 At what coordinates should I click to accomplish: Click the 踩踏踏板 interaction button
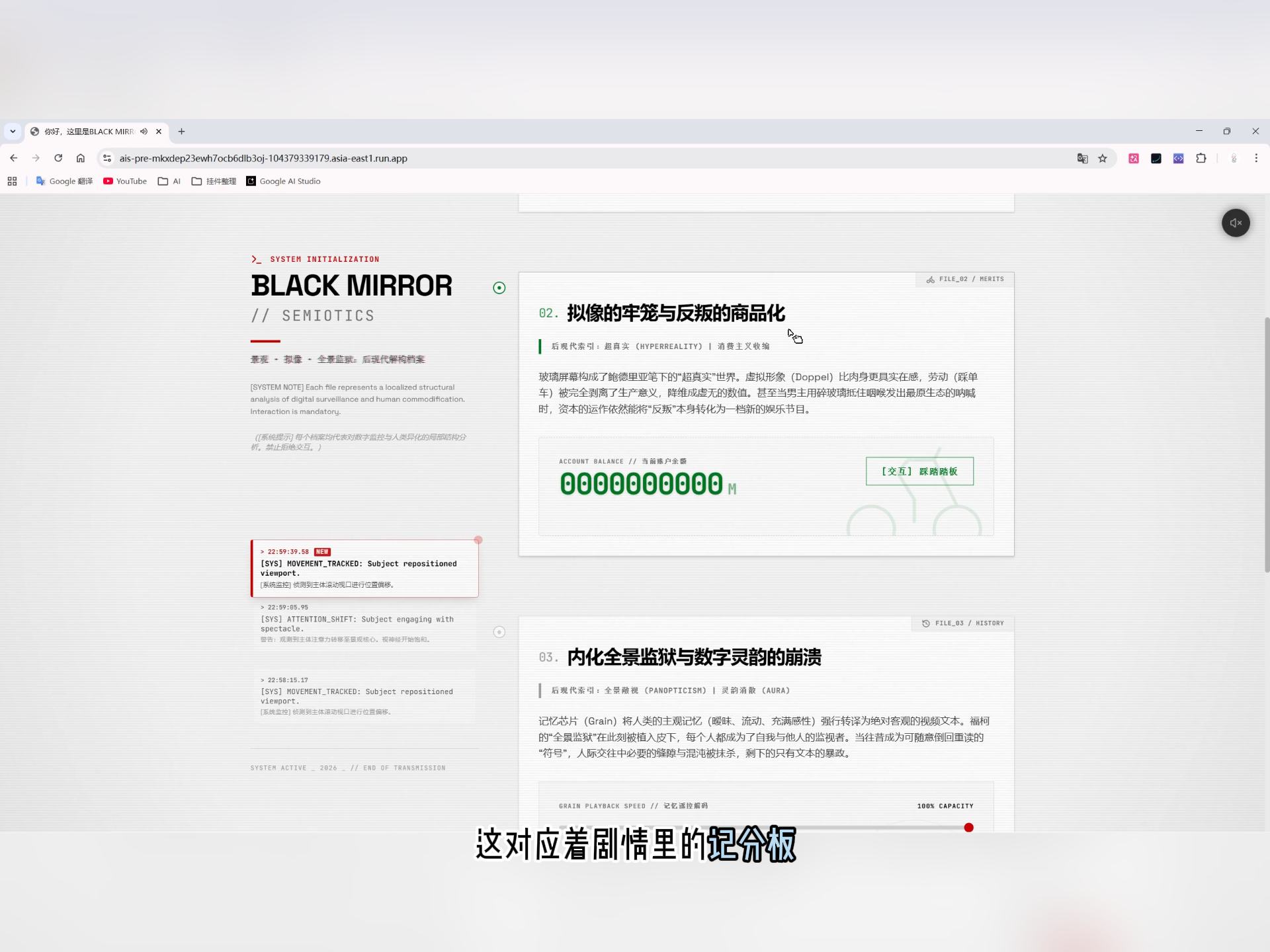point(919,471)
